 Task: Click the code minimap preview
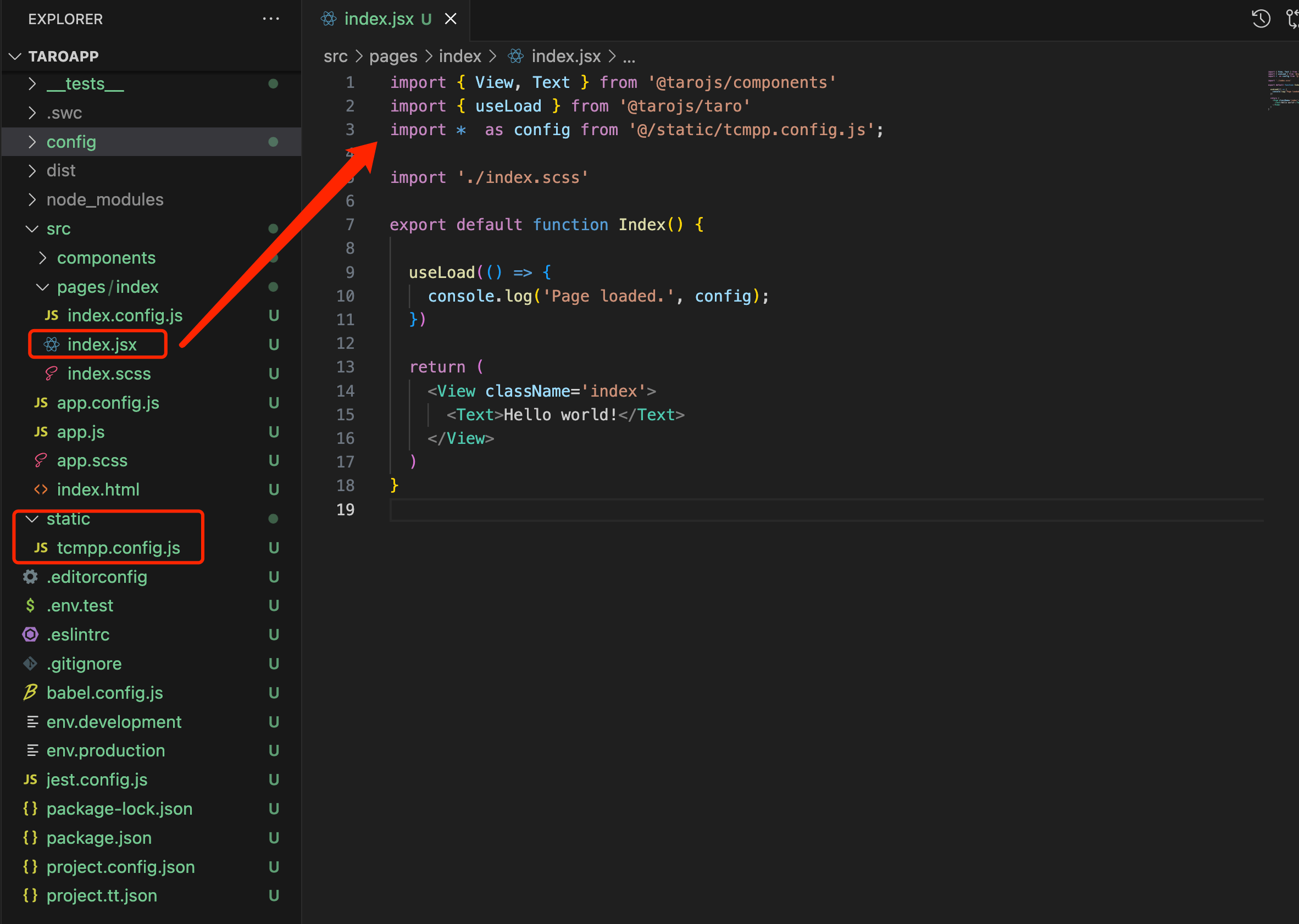coord(1282,90)
